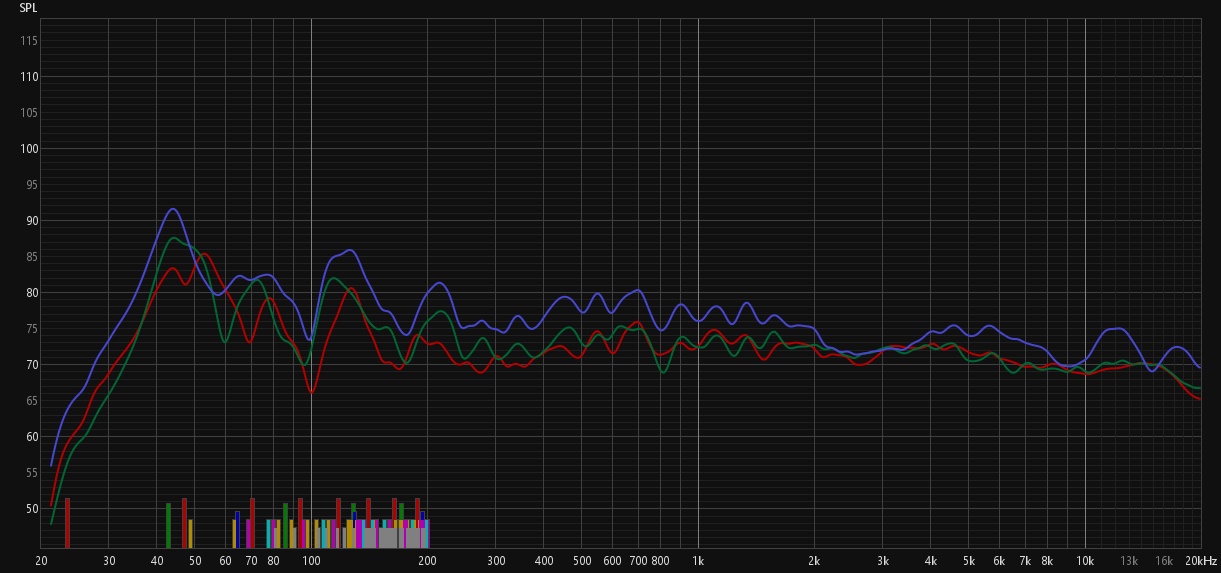Image resolution: width=1221 pixels, height=573 pixels.
Task: Select the green curve's peak near 44 Hz
Action: point(174,238)
